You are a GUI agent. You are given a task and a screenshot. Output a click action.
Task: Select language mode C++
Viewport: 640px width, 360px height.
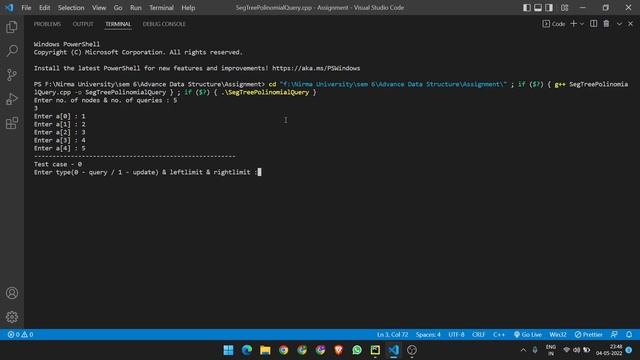[x=499, y=334]
